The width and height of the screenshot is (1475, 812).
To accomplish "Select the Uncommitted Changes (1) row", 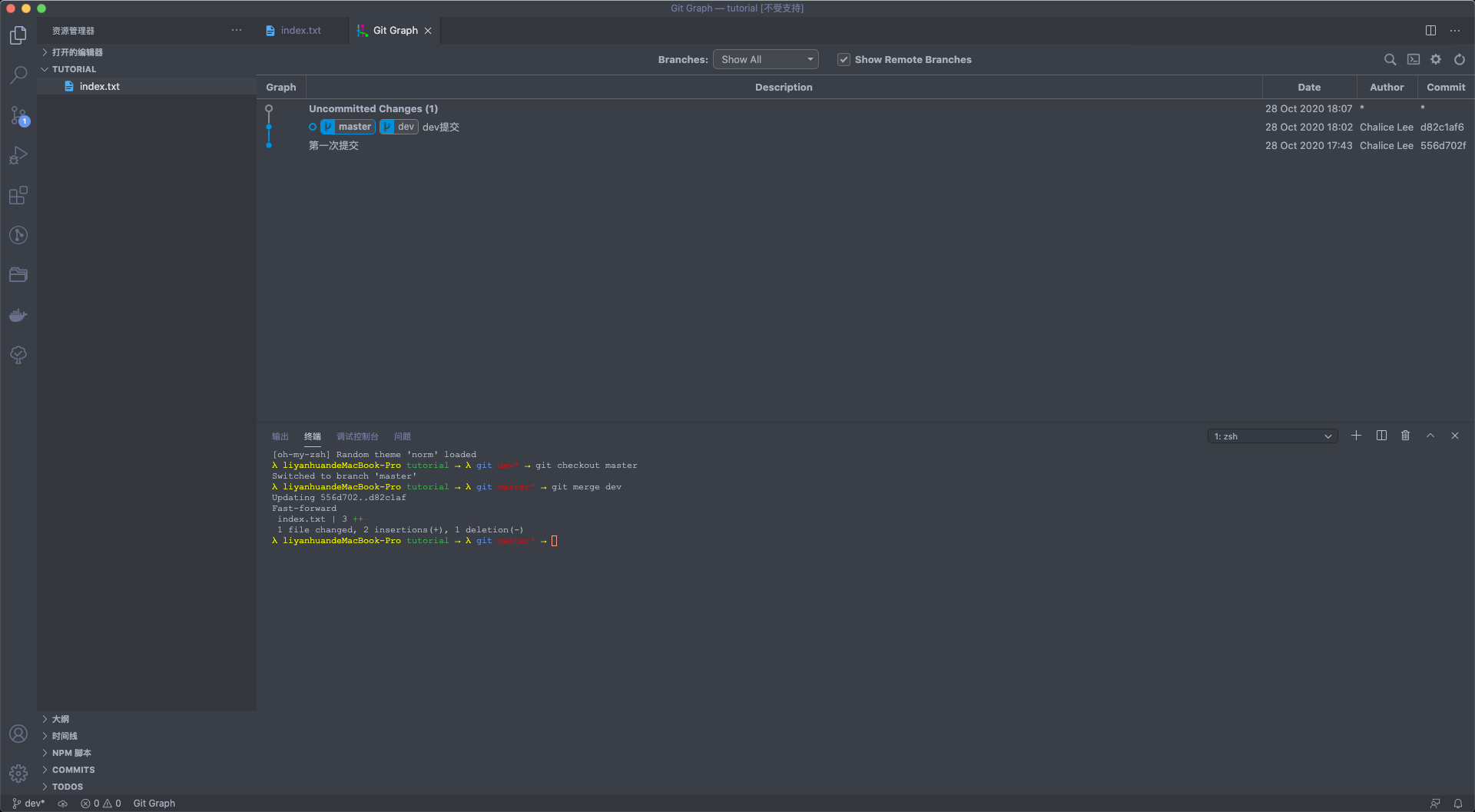I will (373, 109).
